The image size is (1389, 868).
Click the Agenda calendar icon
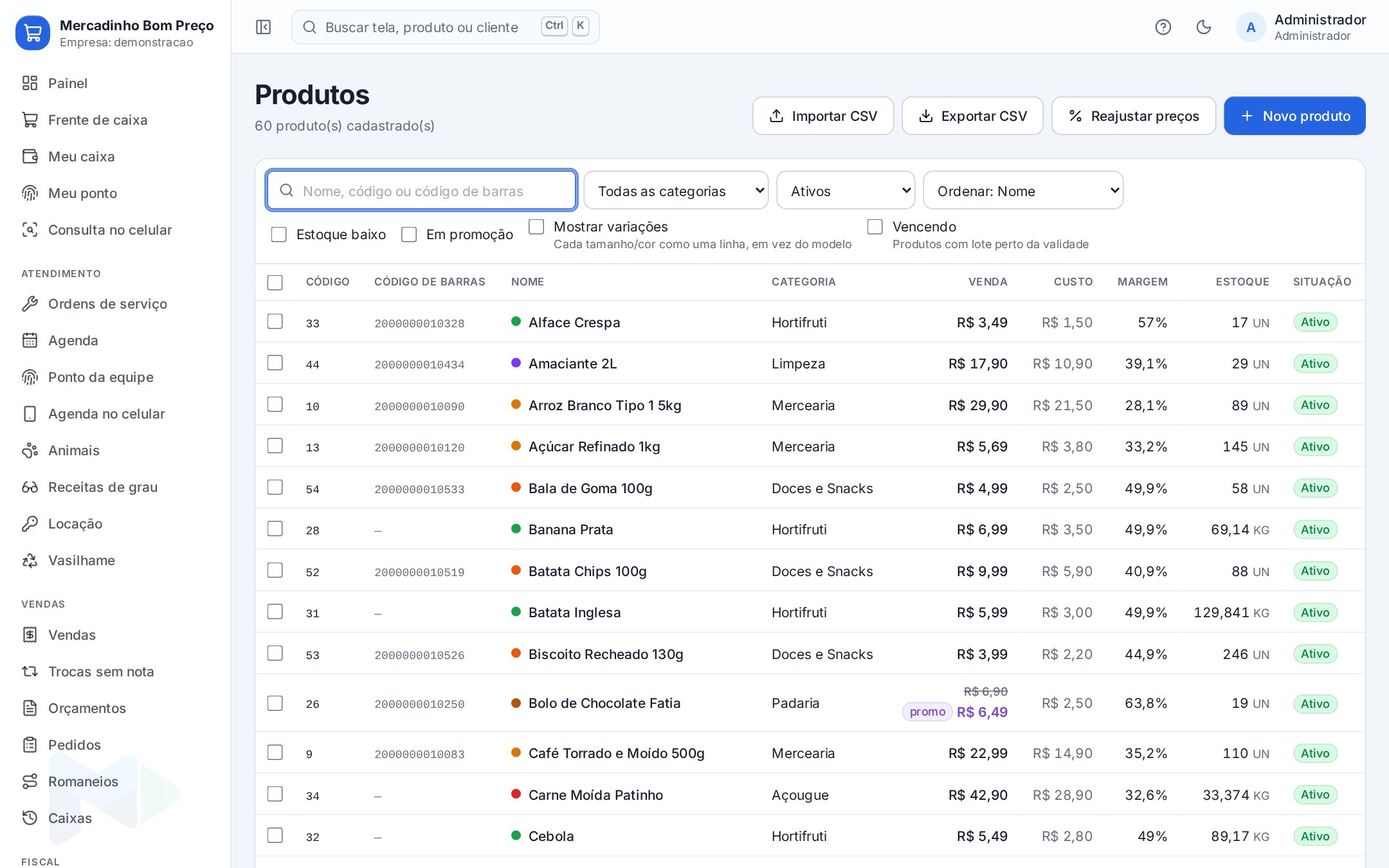point(30,340)
